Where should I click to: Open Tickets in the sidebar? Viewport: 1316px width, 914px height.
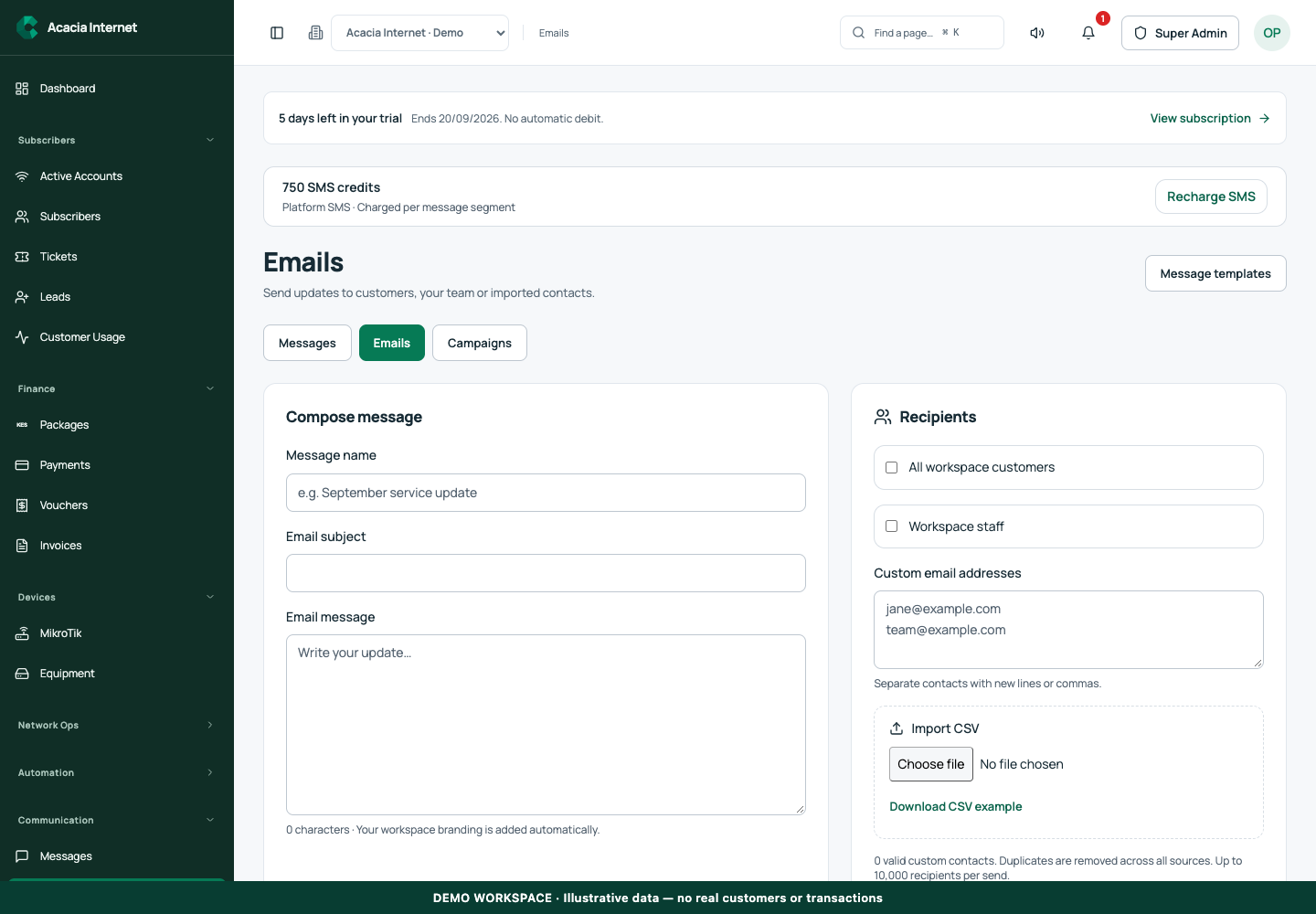click(117, 257)
